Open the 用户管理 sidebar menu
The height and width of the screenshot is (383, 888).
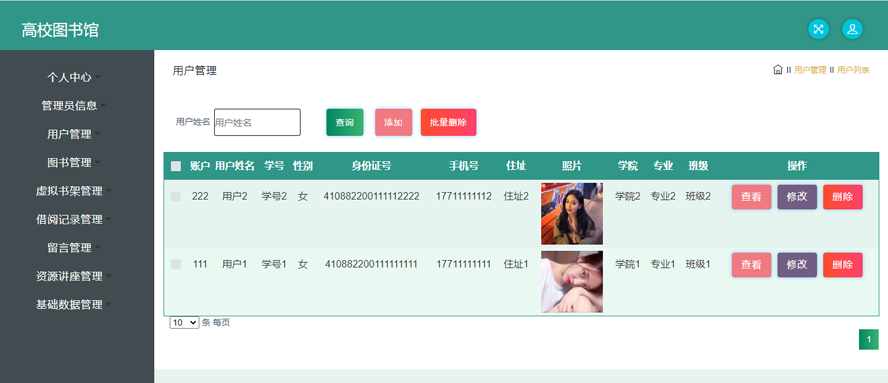pos(74,134)
